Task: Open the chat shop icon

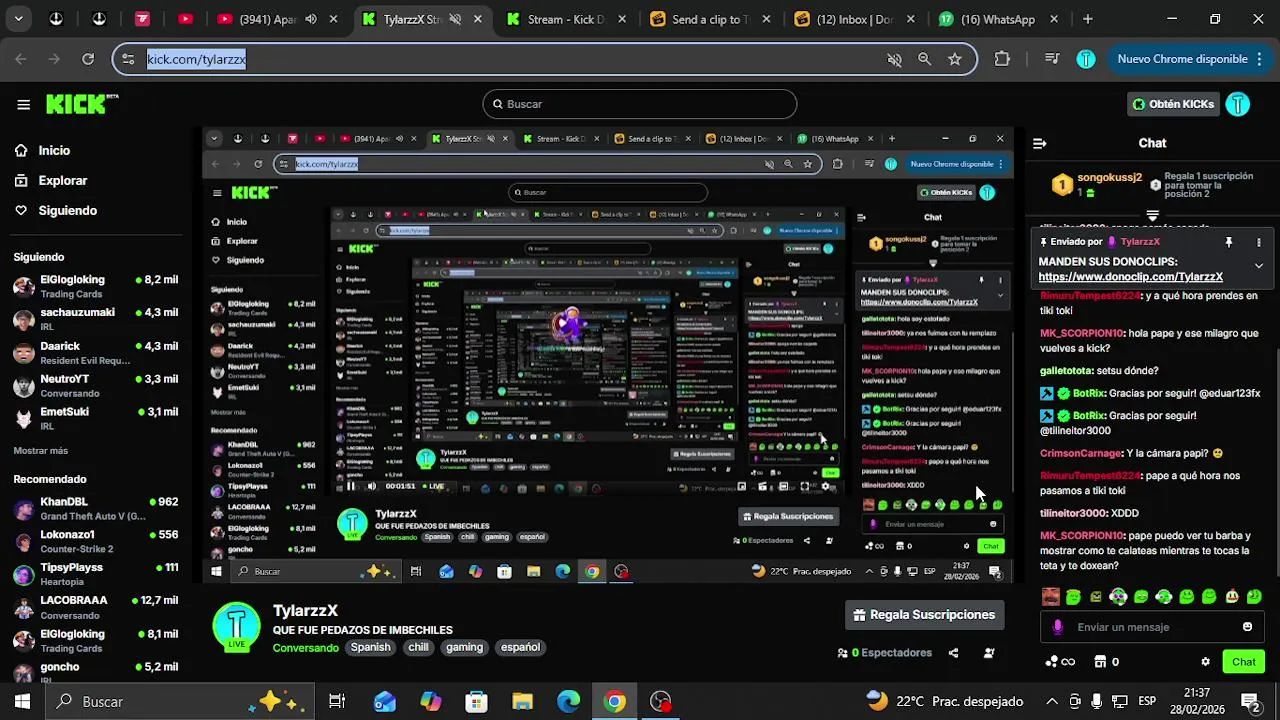Action: pos(1100,662)
